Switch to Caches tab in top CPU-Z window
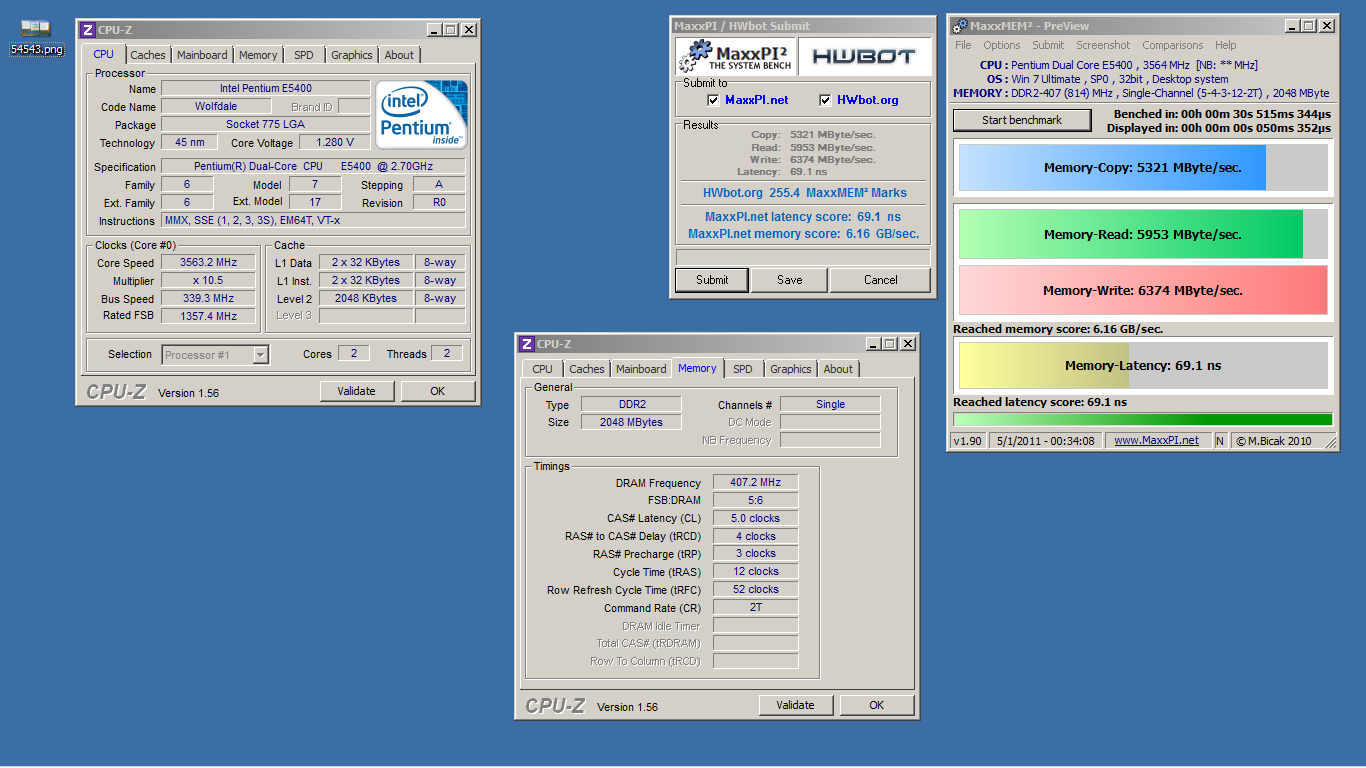This screenshot has height=768, width=1366. coord(148,55)
